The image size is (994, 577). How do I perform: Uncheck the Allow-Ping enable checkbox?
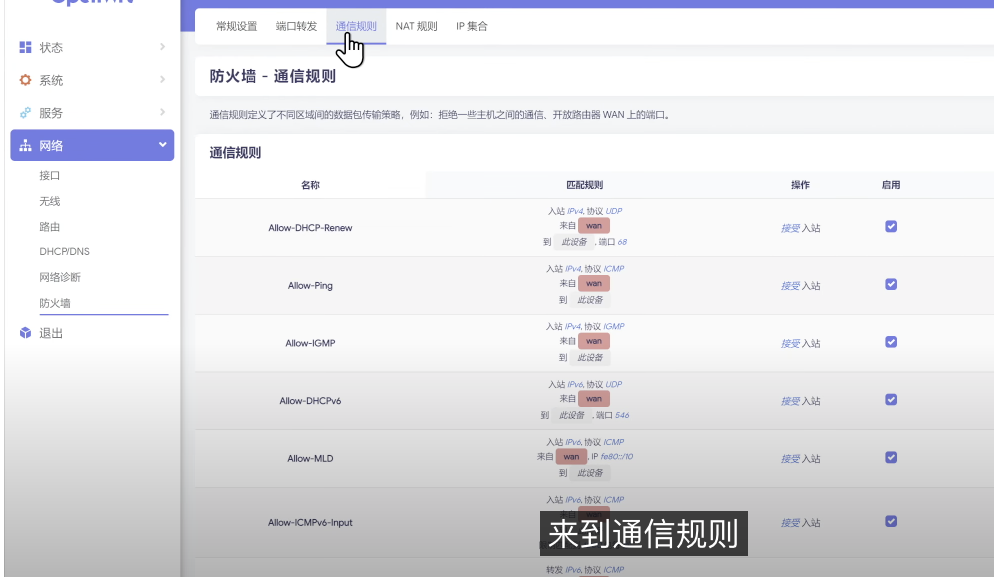[x=891, y=284]
